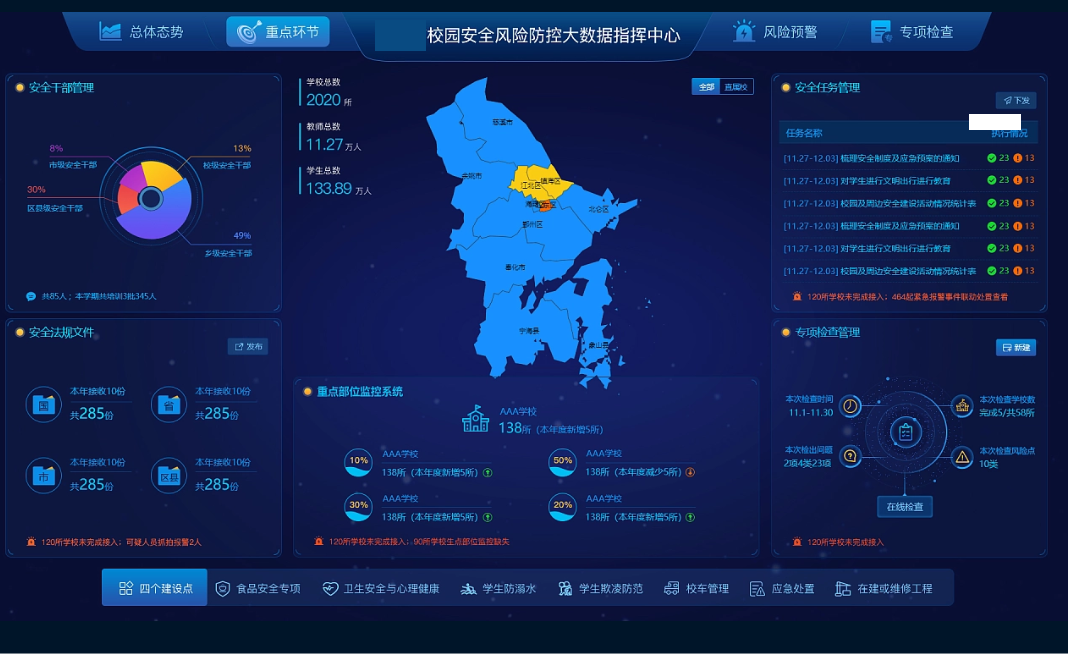
Task: Click the shield icon beside 食品安全专项
Action: (x=223, y=589)
